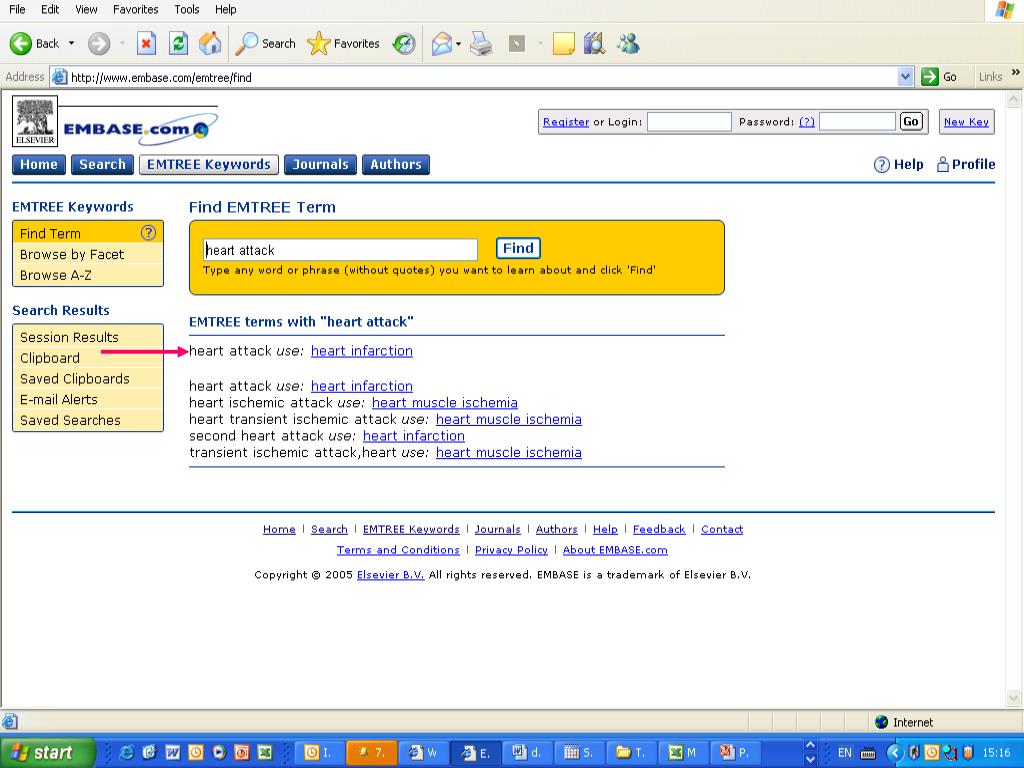This screenshot has height=768, width=1024.
Task: Launch Windows Media Player from Quick Launch
Action: (219, 752)
